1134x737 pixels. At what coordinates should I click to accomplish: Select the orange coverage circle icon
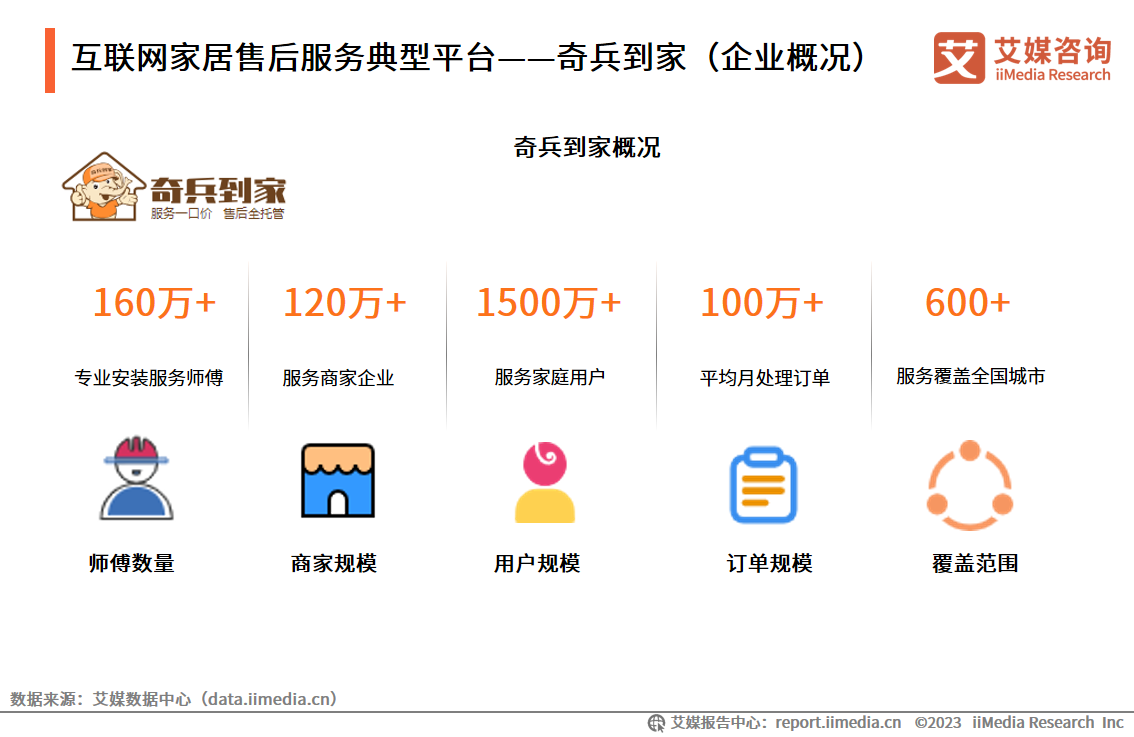point(970,485)
